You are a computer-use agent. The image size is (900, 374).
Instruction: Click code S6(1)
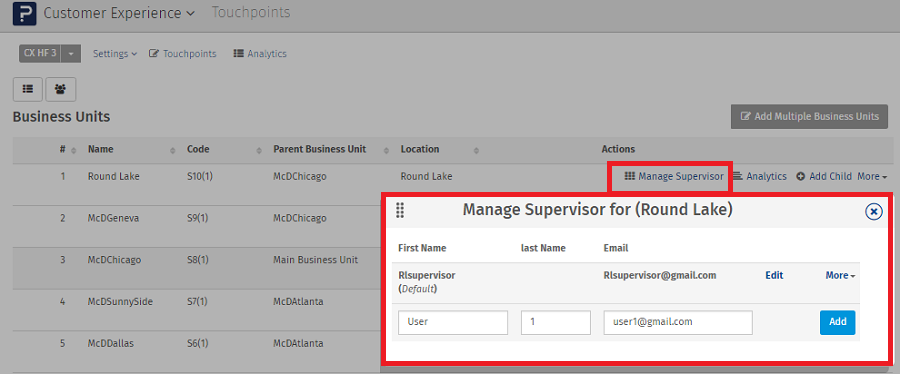pyautogui.click(x=198, y=344)
